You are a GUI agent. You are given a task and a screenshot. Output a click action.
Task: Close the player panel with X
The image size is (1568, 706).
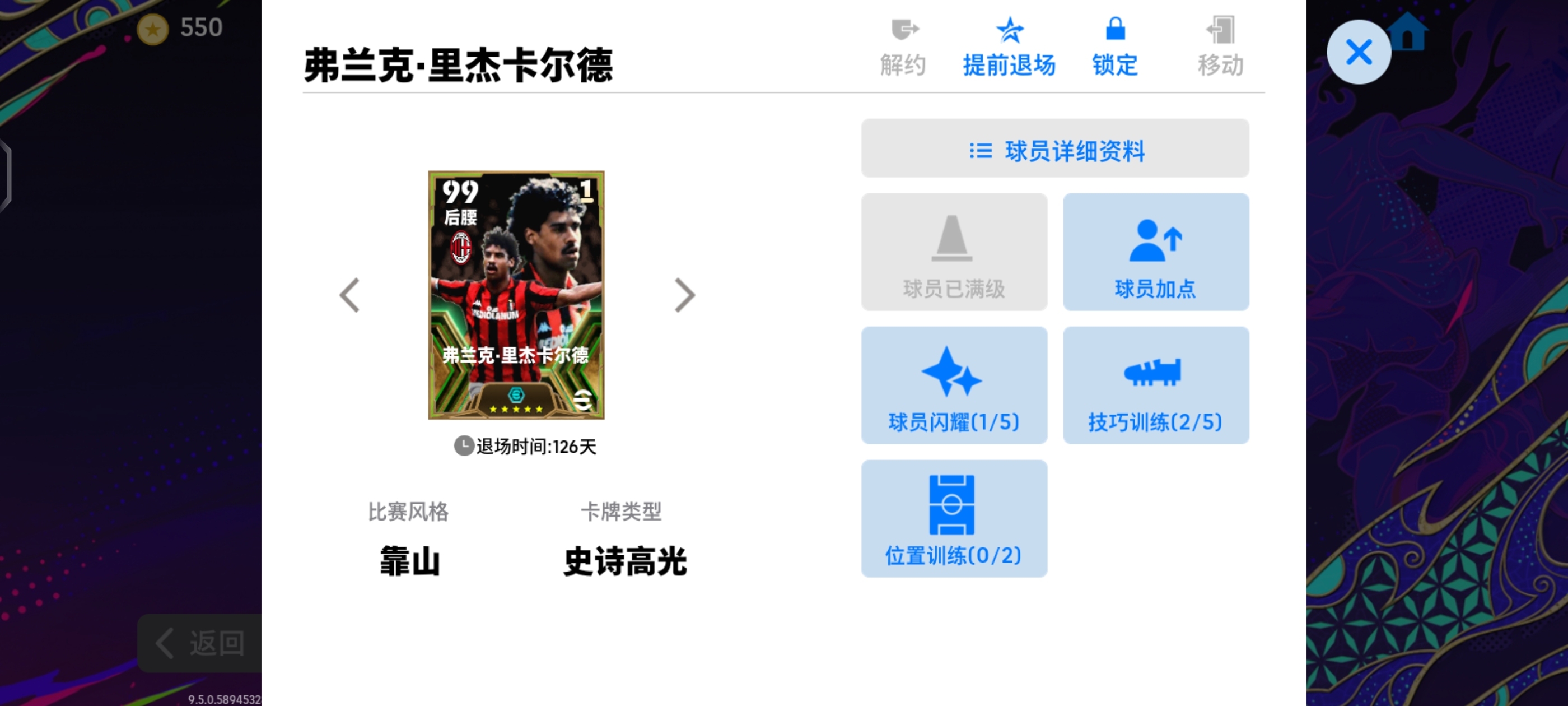tap(1359, 52)
